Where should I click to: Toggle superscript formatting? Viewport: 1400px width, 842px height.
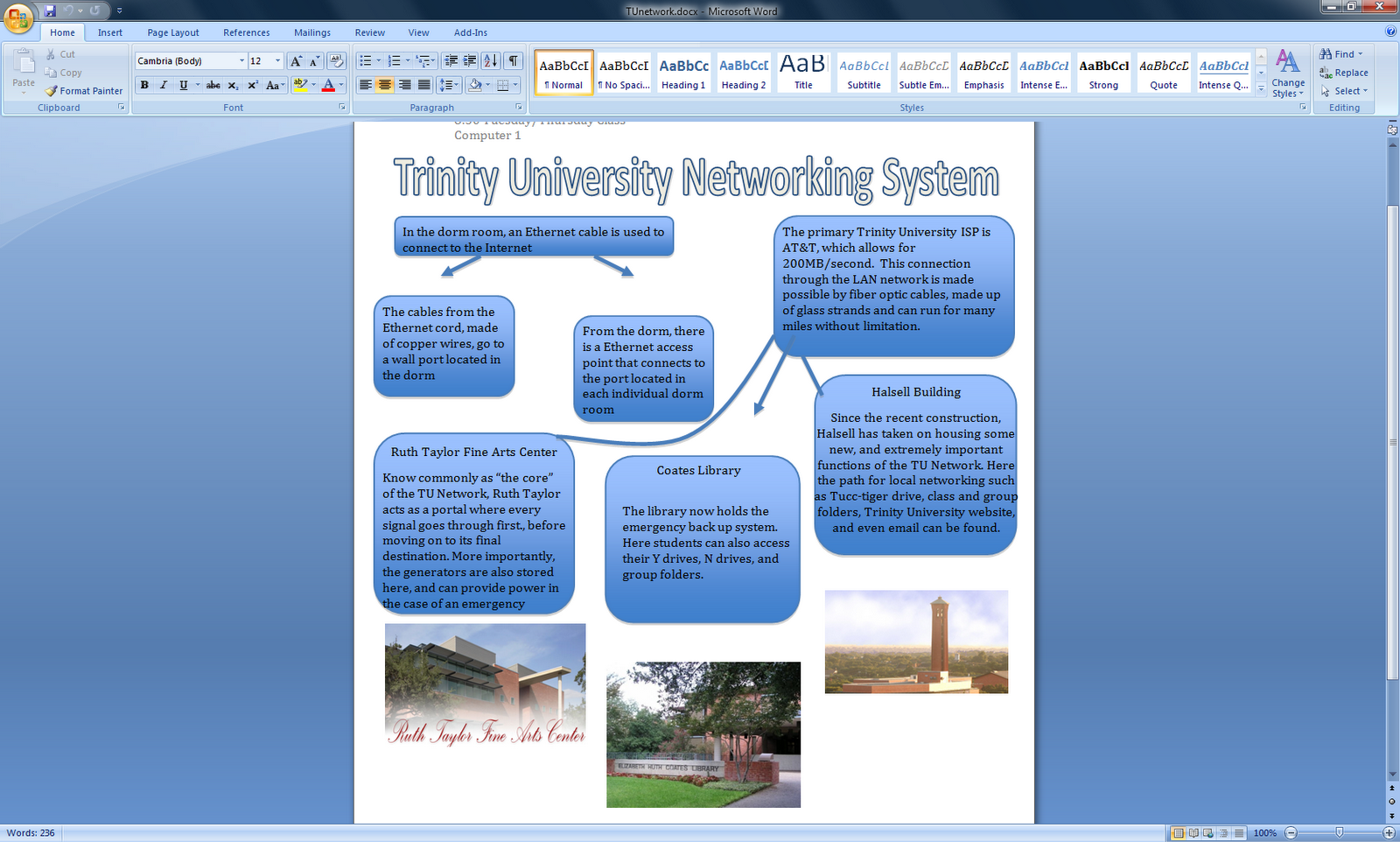coord(252,85)
